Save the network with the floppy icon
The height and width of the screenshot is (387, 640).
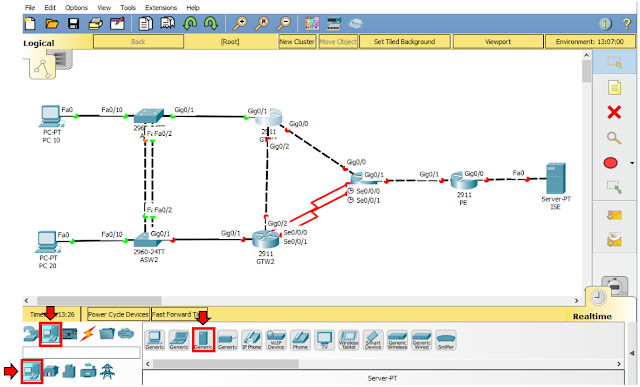73,24
